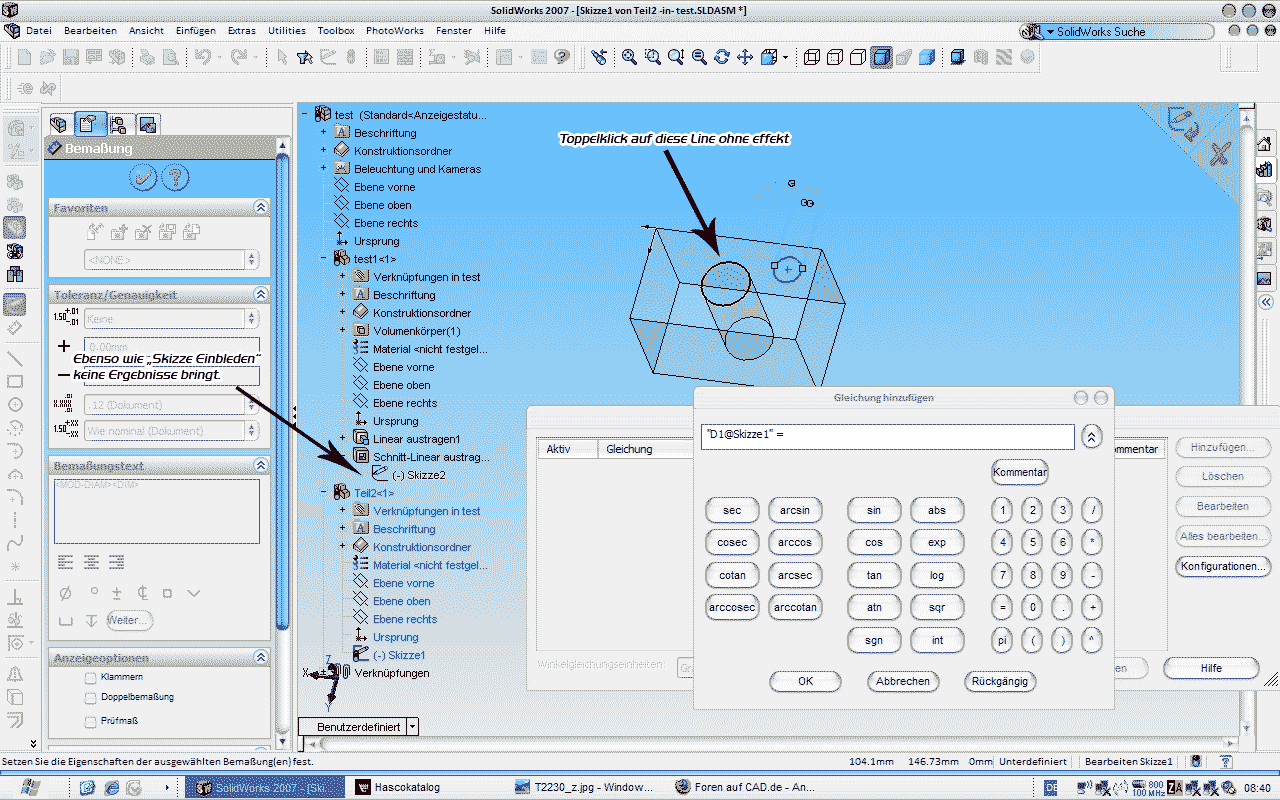This screenshot has width=1280, height=800.
Task: Open the PhotoWorks menu
Action: tap(395, 31)
